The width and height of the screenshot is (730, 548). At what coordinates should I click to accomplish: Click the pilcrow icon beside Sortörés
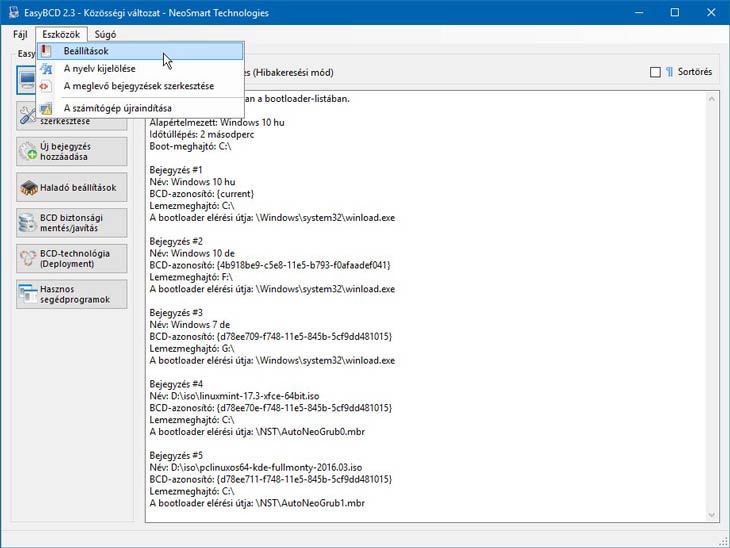pos(669,72)
